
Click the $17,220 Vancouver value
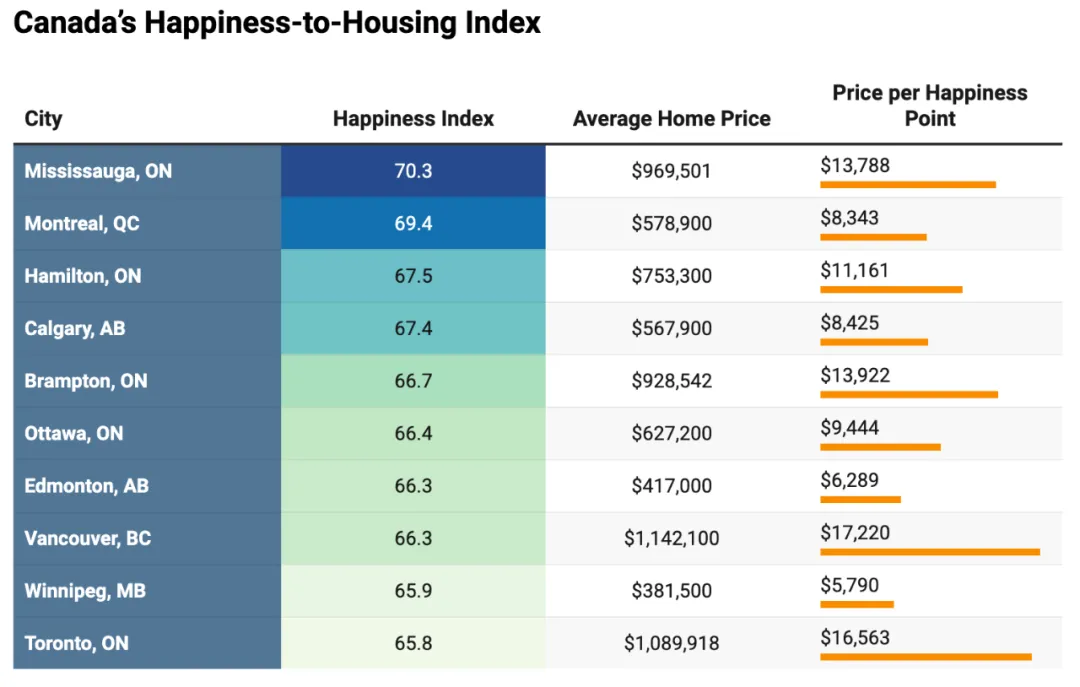coord(855,533)
